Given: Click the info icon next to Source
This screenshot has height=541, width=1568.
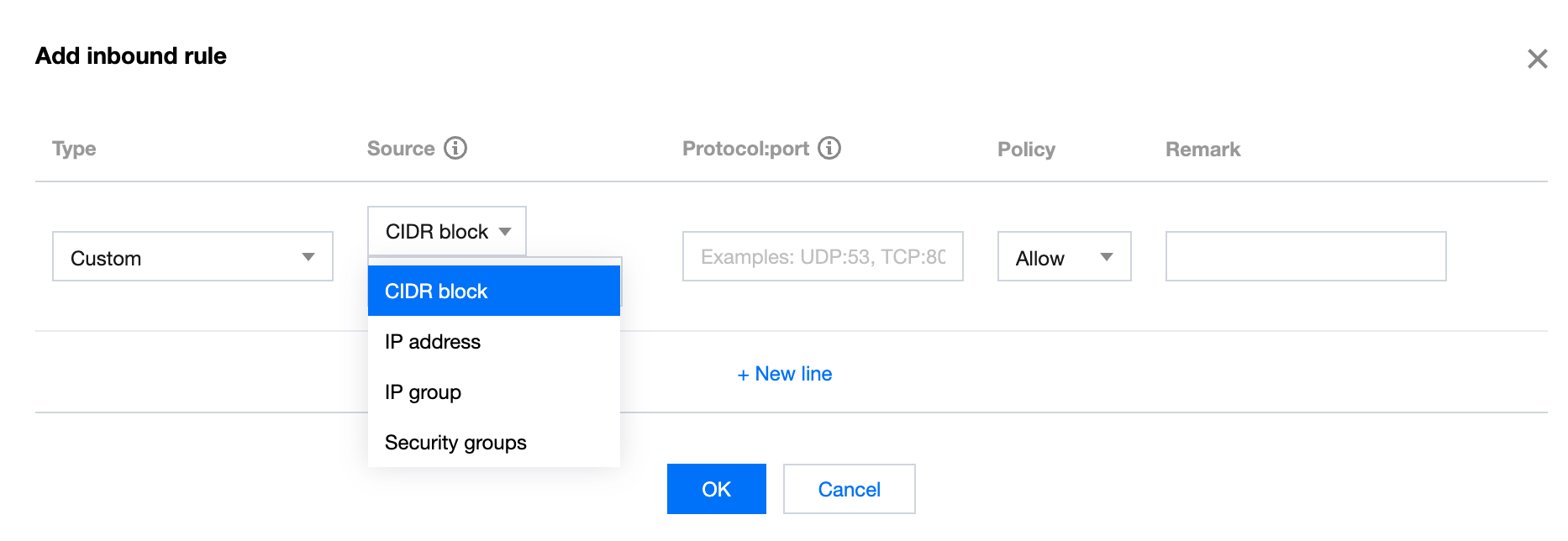Looking at the screenshot, I should 455,148.
